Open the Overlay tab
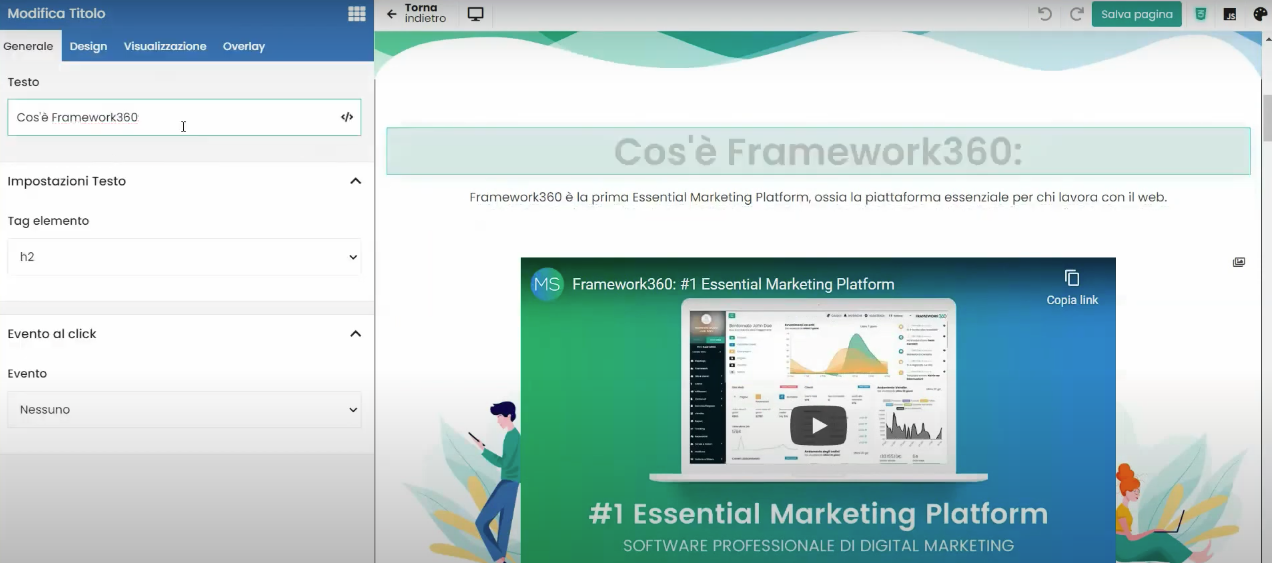 pyautogui.click(x=244, y=46)
